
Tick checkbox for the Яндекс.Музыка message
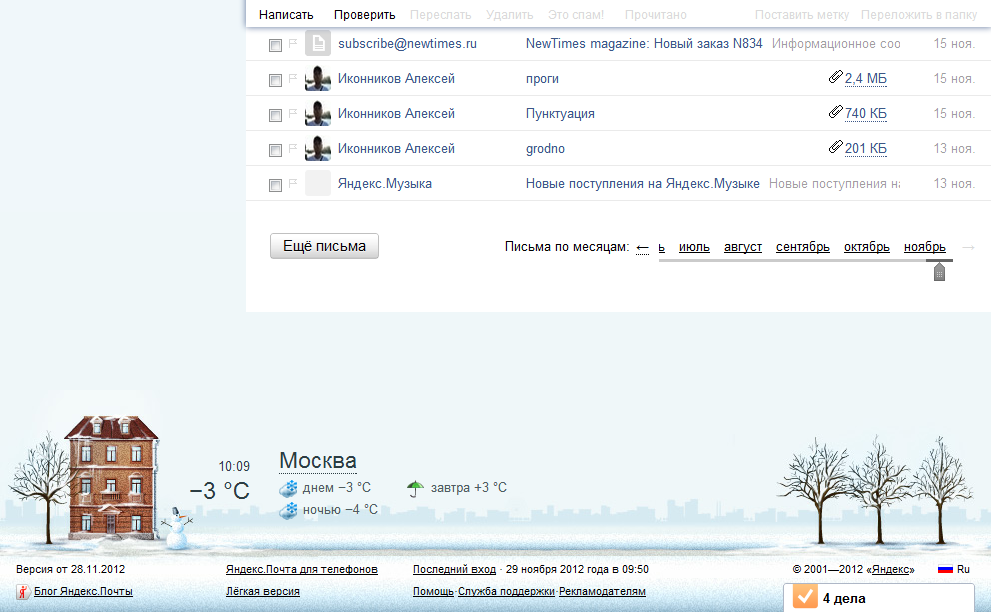tap(275, 185)
